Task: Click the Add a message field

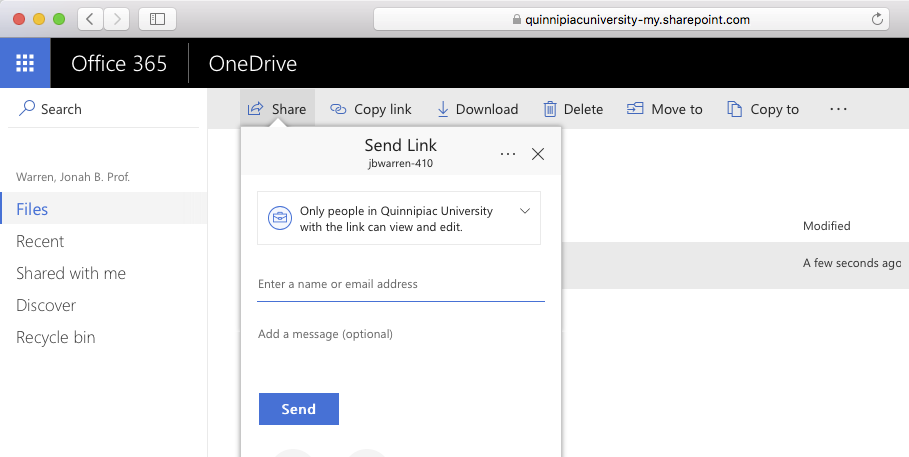Action: pos(400,335)
